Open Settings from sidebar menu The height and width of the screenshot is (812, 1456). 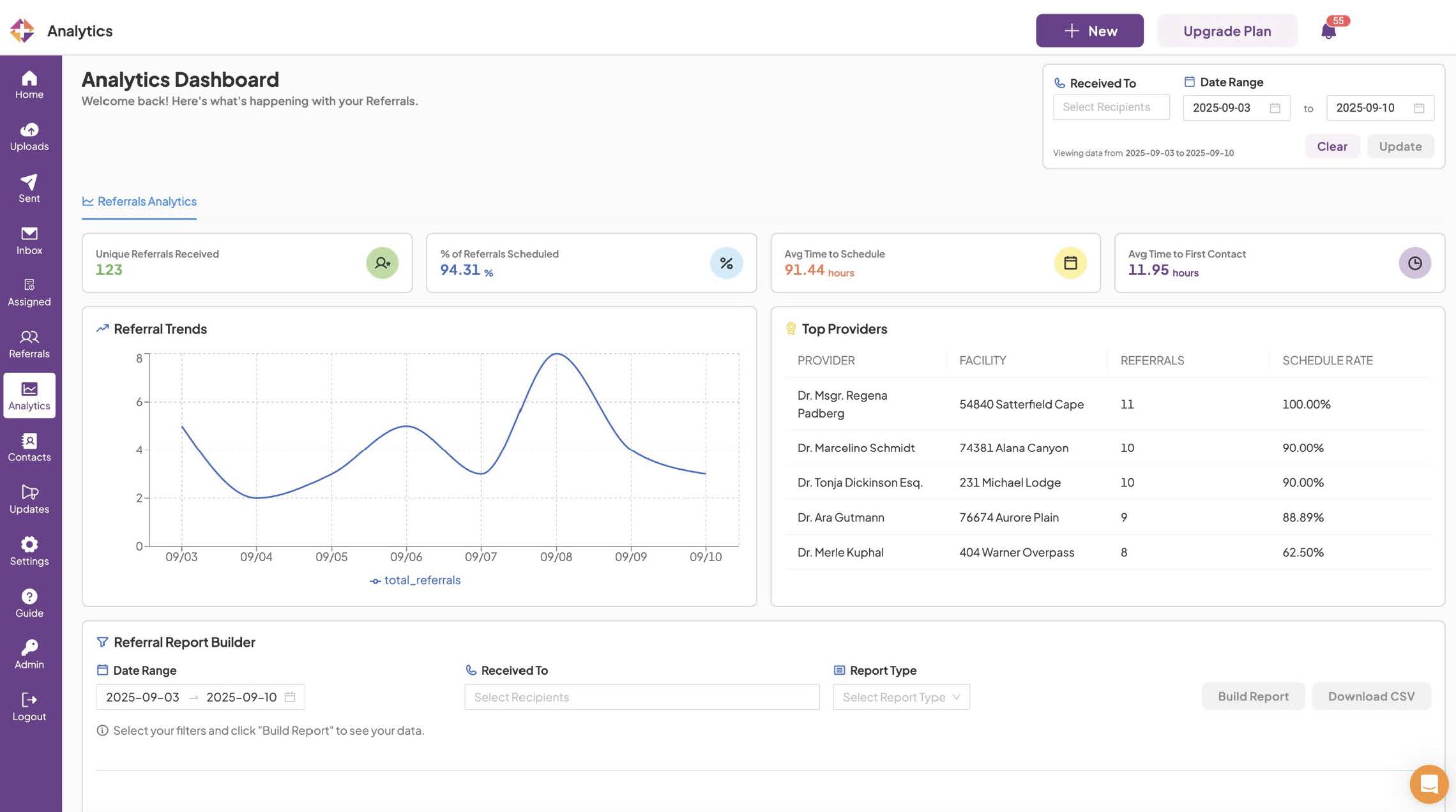pyautogui.click(x=29, y=552)
